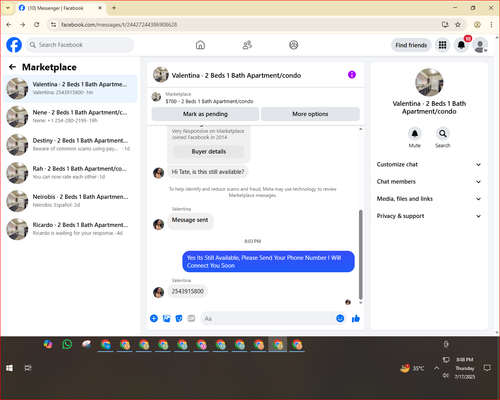Click the Mark as pending button

click(205, 114)
